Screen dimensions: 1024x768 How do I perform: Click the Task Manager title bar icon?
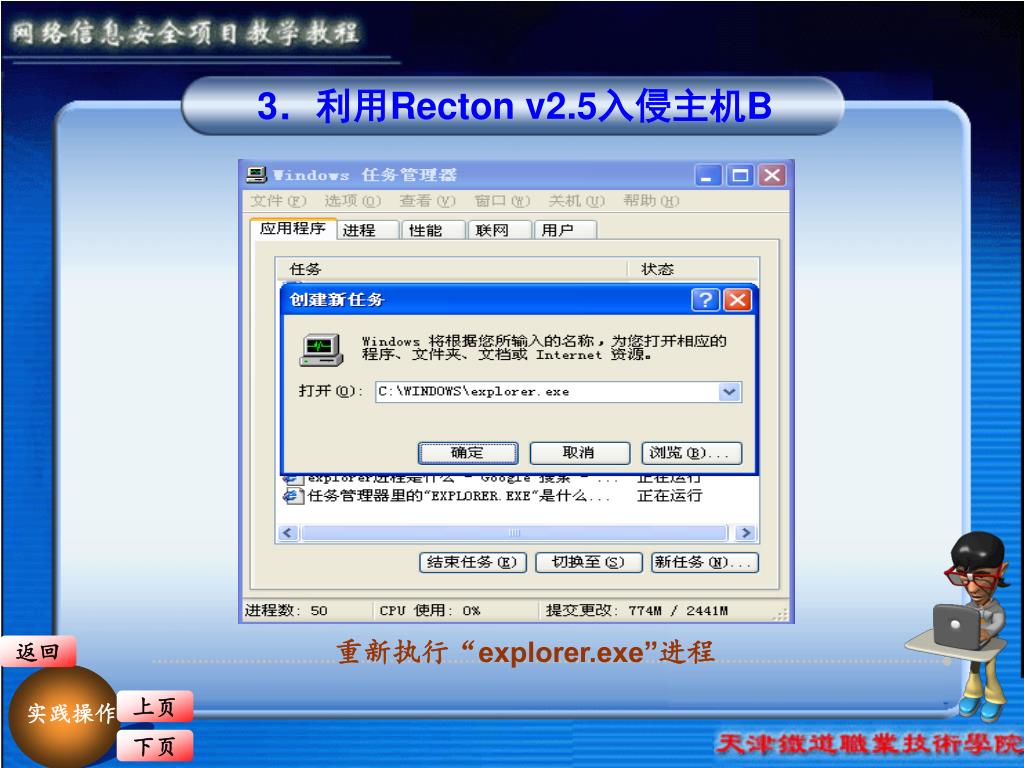click(256, 174)
